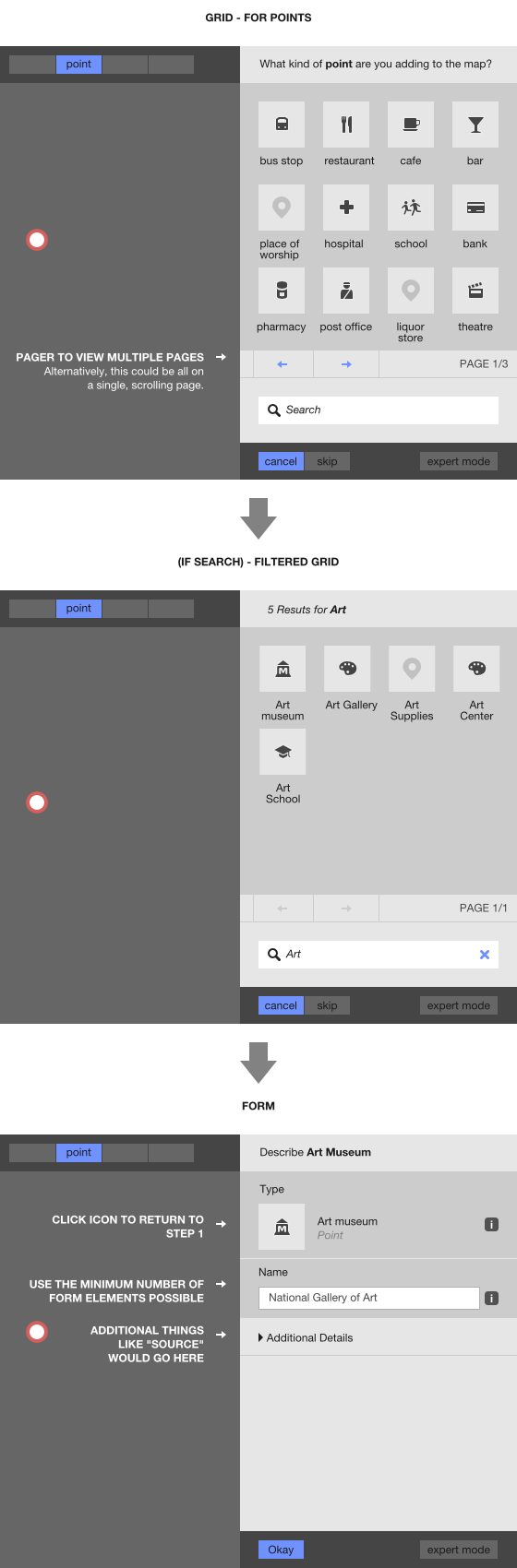Image resolution: width=517 pixels, height=1568 pixels.
Task: Go to previous page in points grid
Action: [283, 364]
